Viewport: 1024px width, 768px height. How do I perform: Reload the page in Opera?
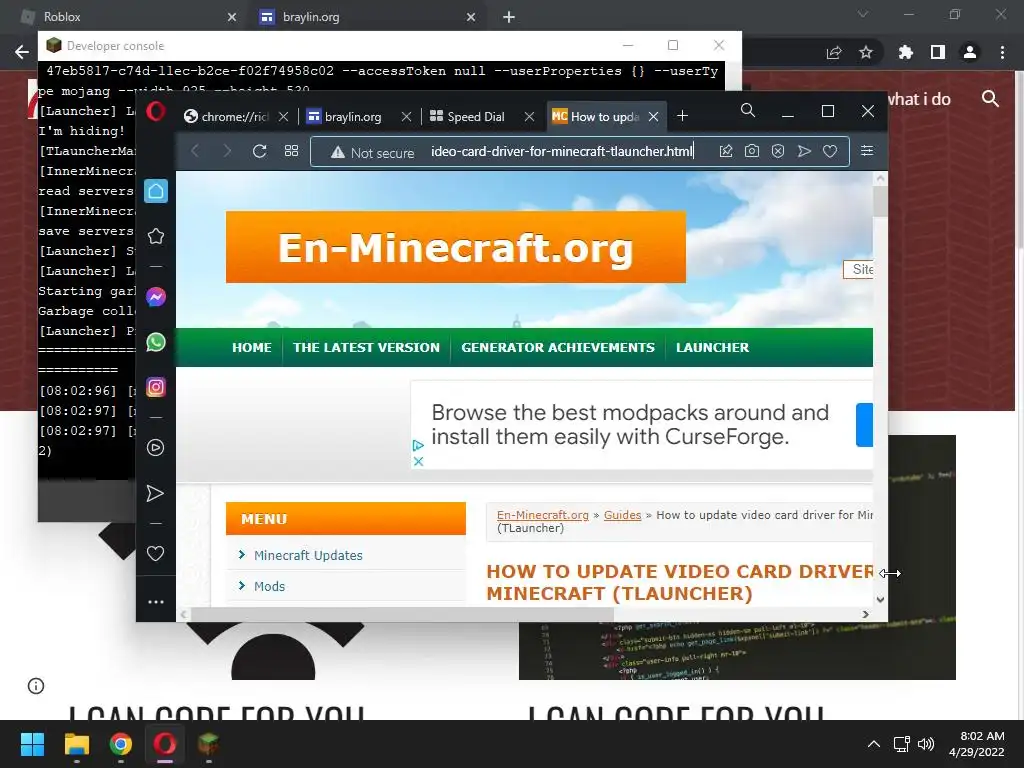[x=259, y=152]
